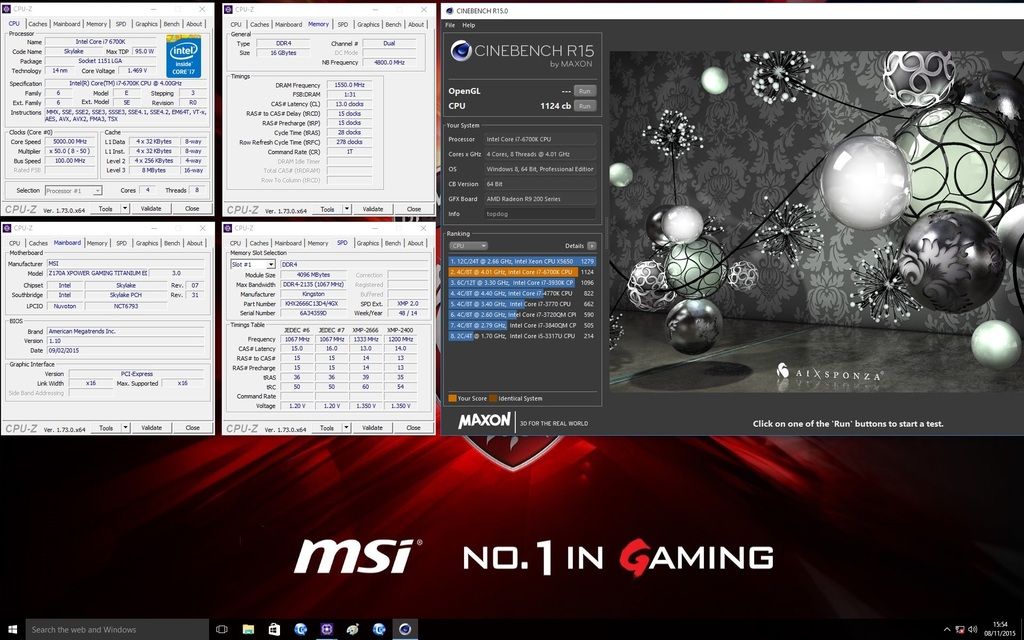Select ranking row Intel Core i5-3317U CPU
Viewport: 1024px width, 640px height.
coord(522,336)
